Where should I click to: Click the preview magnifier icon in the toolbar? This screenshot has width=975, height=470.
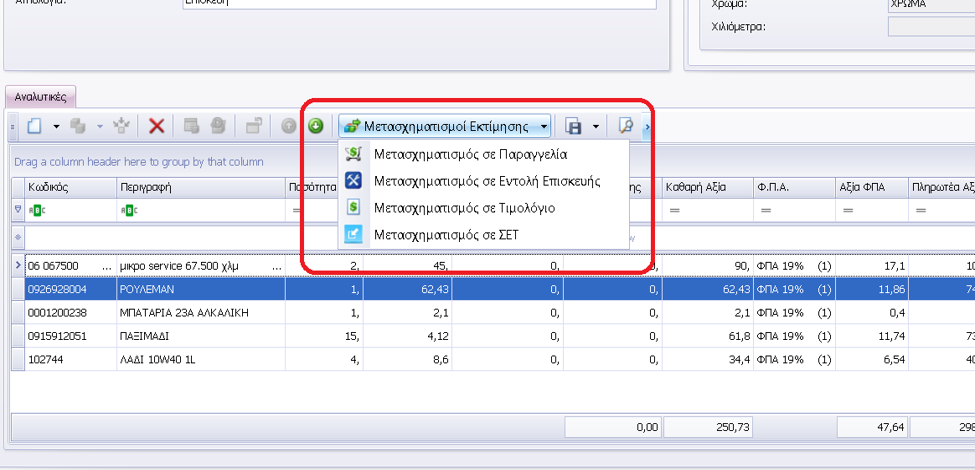[x=626, y=126]
